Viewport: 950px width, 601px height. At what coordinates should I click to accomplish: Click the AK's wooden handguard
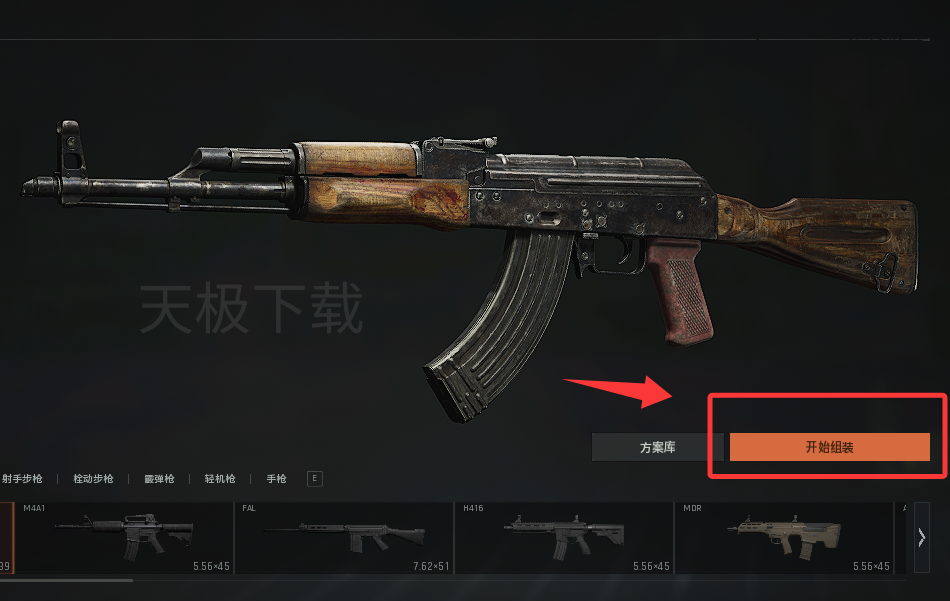[x=383, y=182]
